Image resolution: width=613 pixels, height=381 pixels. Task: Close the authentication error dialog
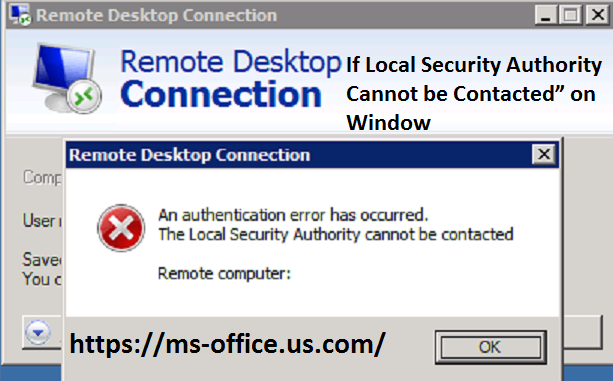click(544, 154)
